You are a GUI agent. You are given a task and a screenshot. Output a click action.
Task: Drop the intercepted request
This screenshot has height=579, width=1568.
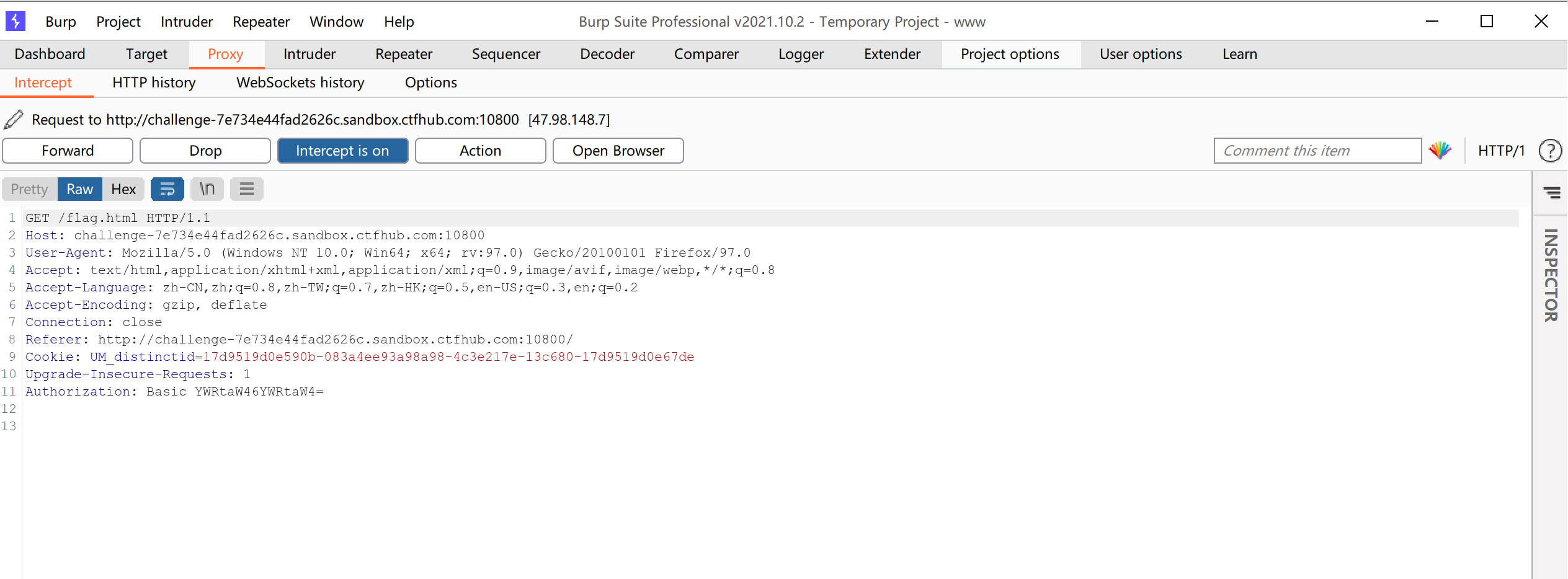tap(205, 151)
